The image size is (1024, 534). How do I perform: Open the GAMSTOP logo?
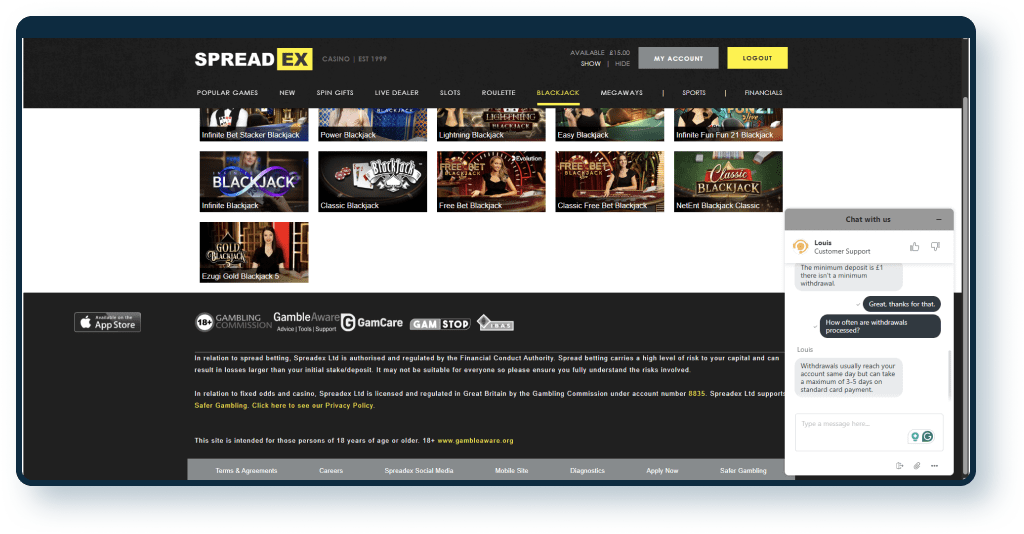coord(440,324)
